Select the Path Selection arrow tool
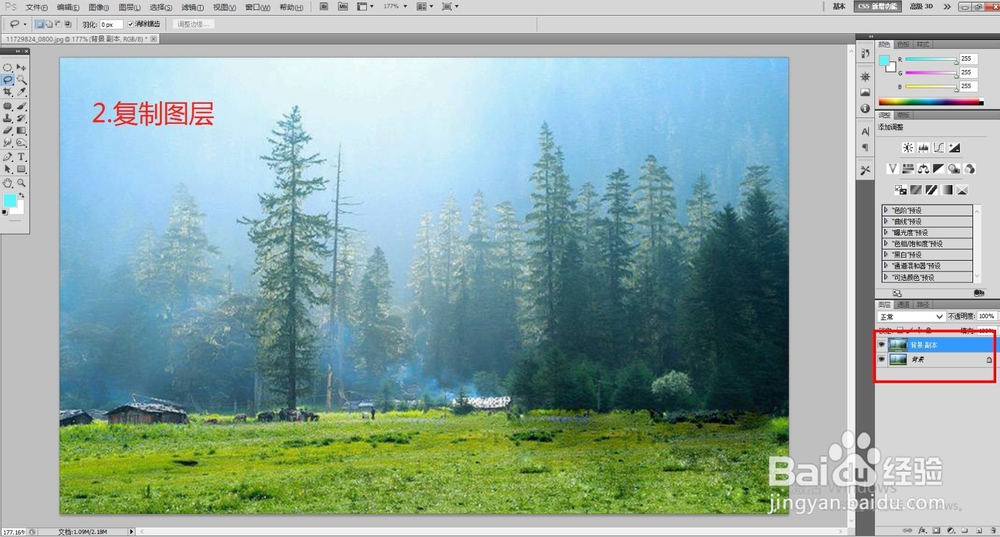This screenshot has height=537, width=1000. [8, 169]
